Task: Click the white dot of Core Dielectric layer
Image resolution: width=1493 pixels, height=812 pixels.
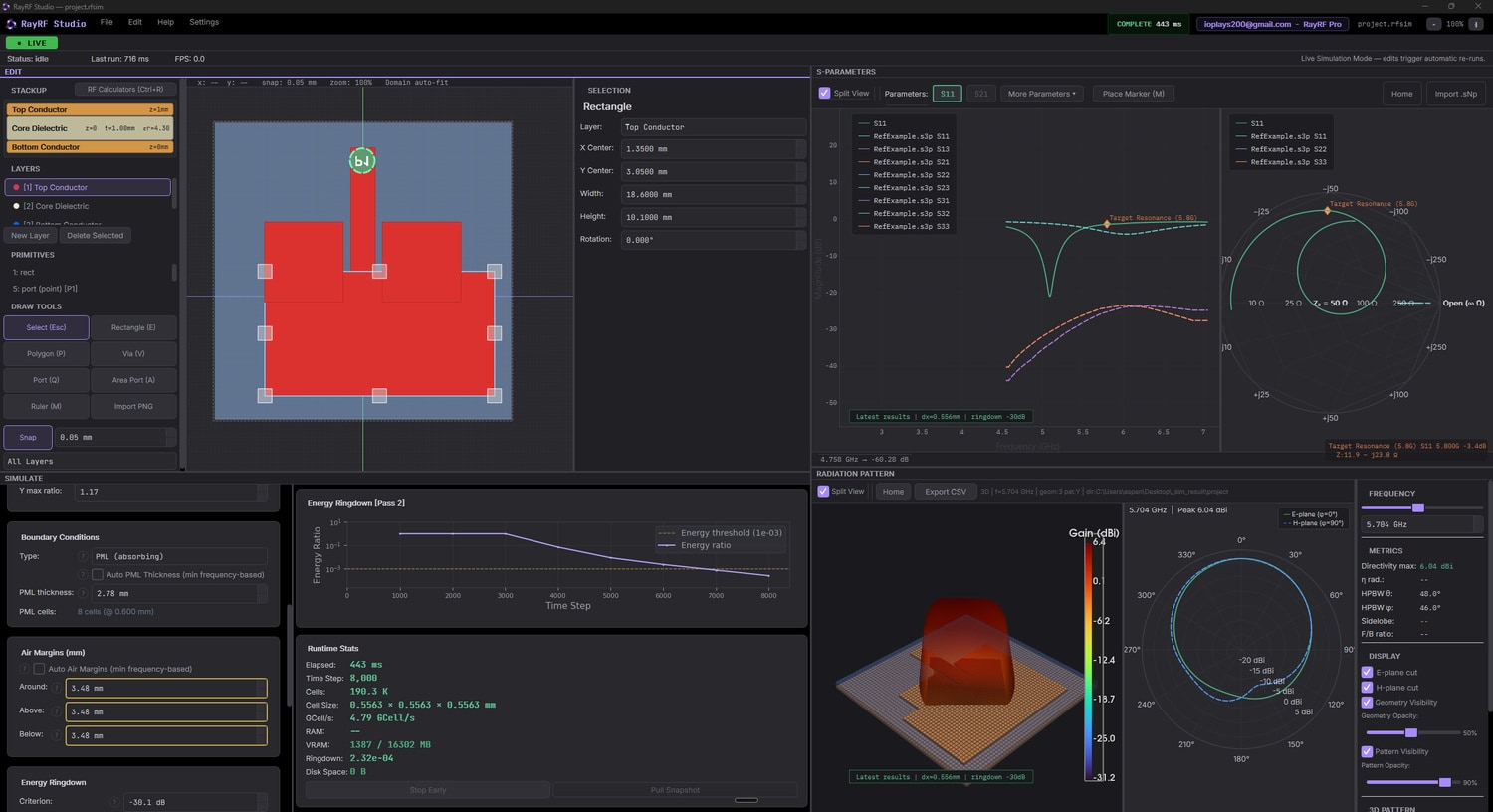Action: point(16,206)
